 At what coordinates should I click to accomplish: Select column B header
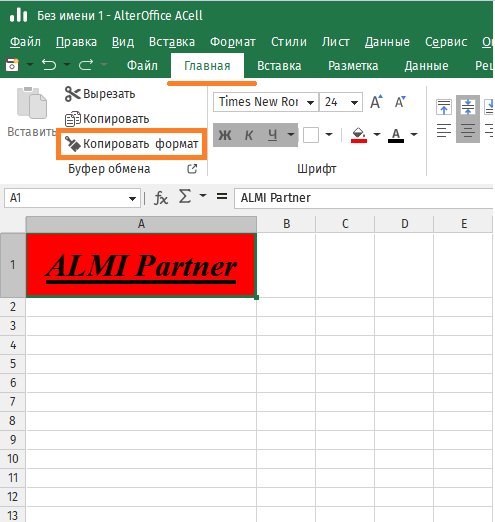286,224
